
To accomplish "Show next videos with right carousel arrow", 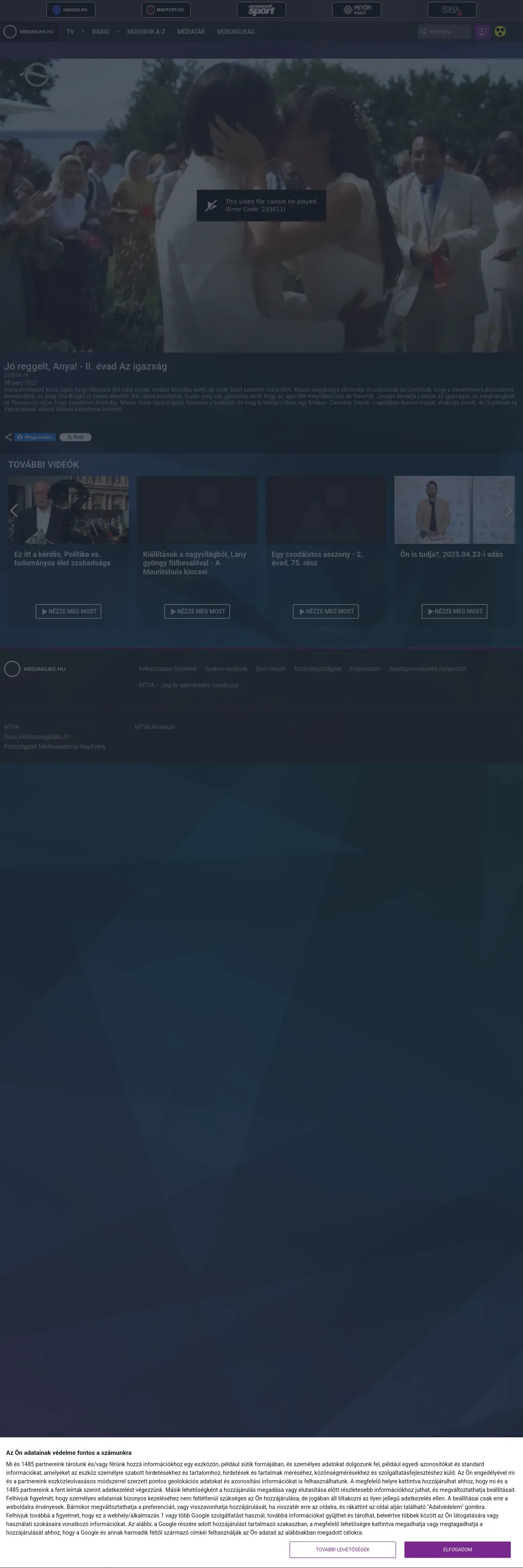I will 509,510.
